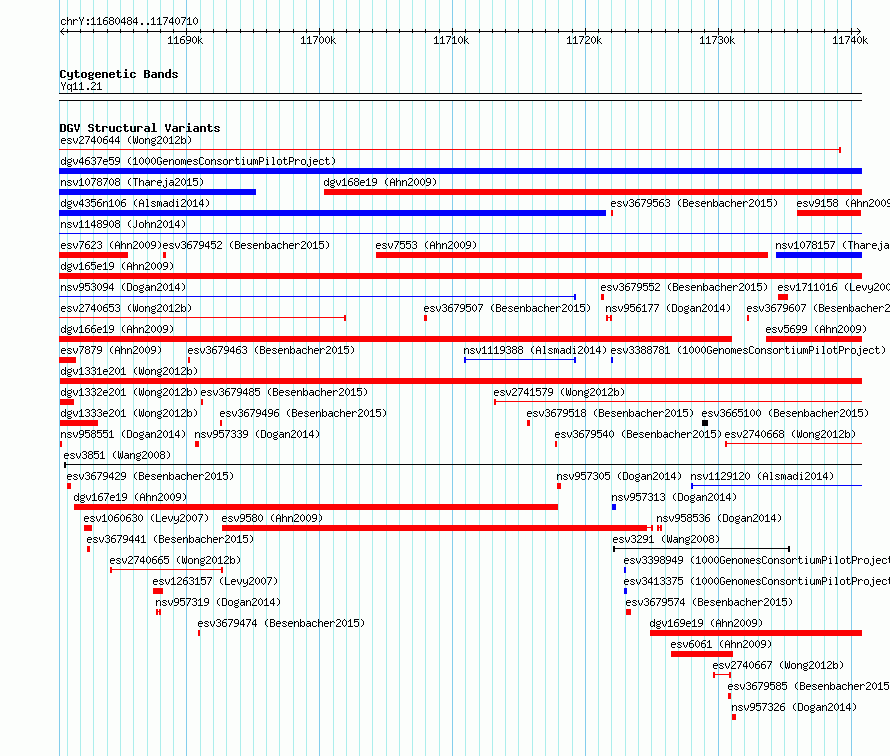Open esv2740667 (Wong2012b) label

[x=779, y=665]
